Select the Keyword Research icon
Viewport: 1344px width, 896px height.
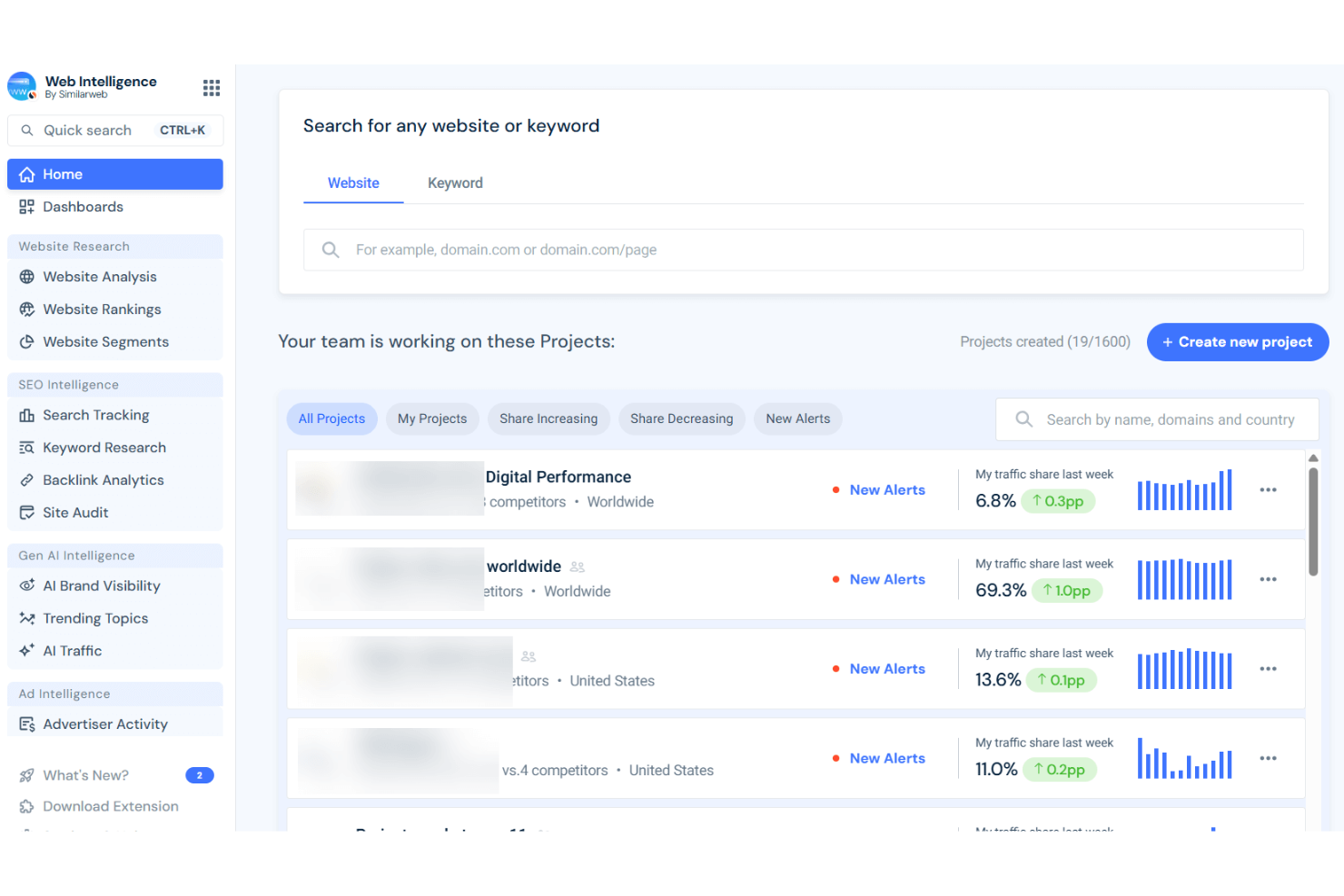(x=27, y=447)
